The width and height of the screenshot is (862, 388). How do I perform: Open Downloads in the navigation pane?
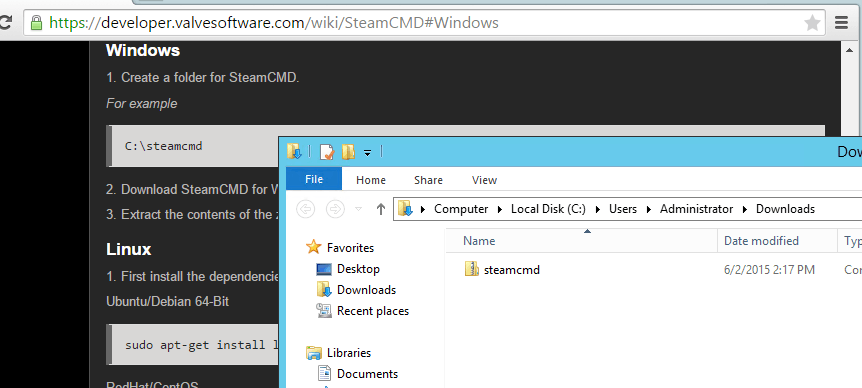click(366, 290)
